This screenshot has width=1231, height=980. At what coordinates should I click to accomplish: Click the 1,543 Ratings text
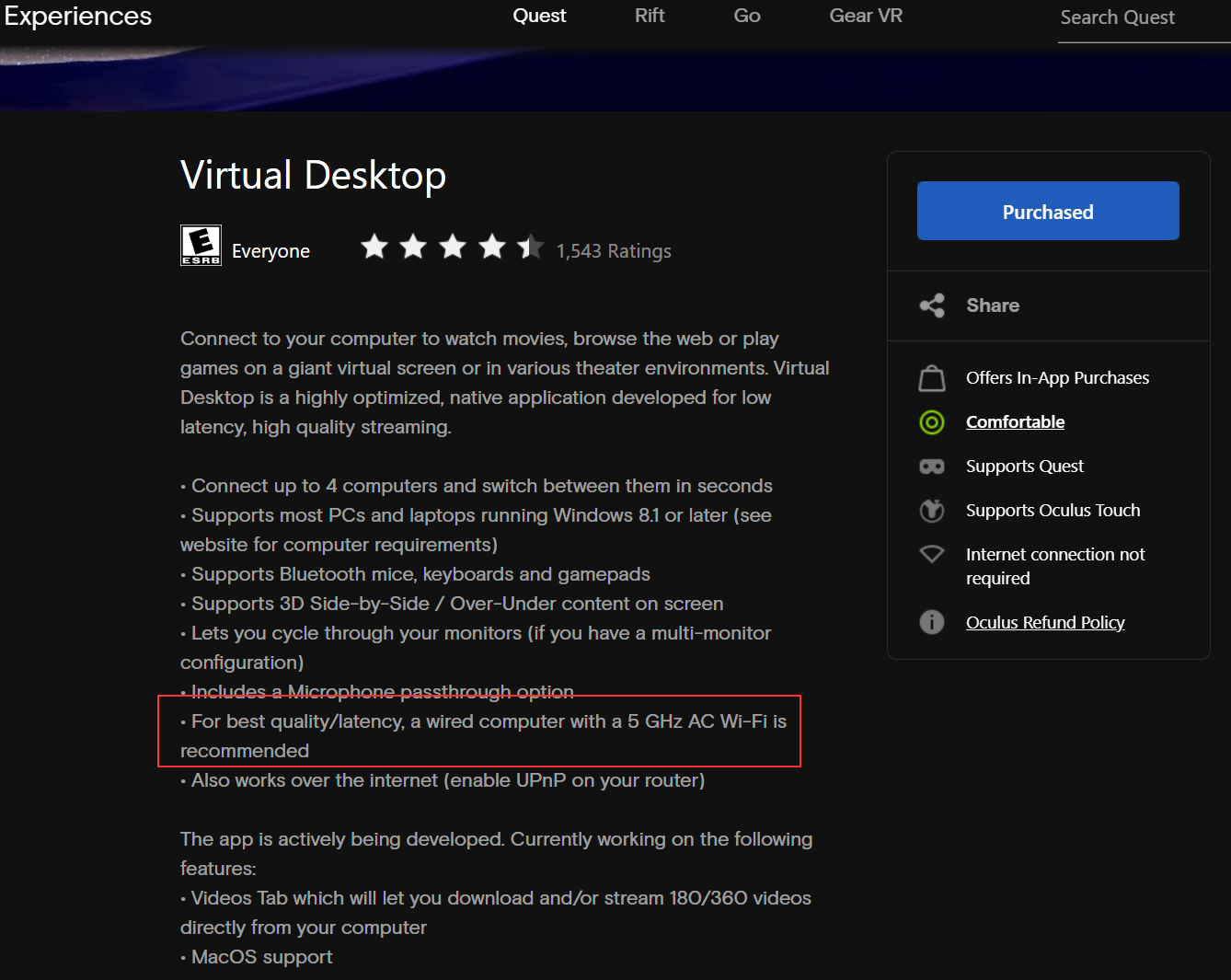(x=614, y=251)
